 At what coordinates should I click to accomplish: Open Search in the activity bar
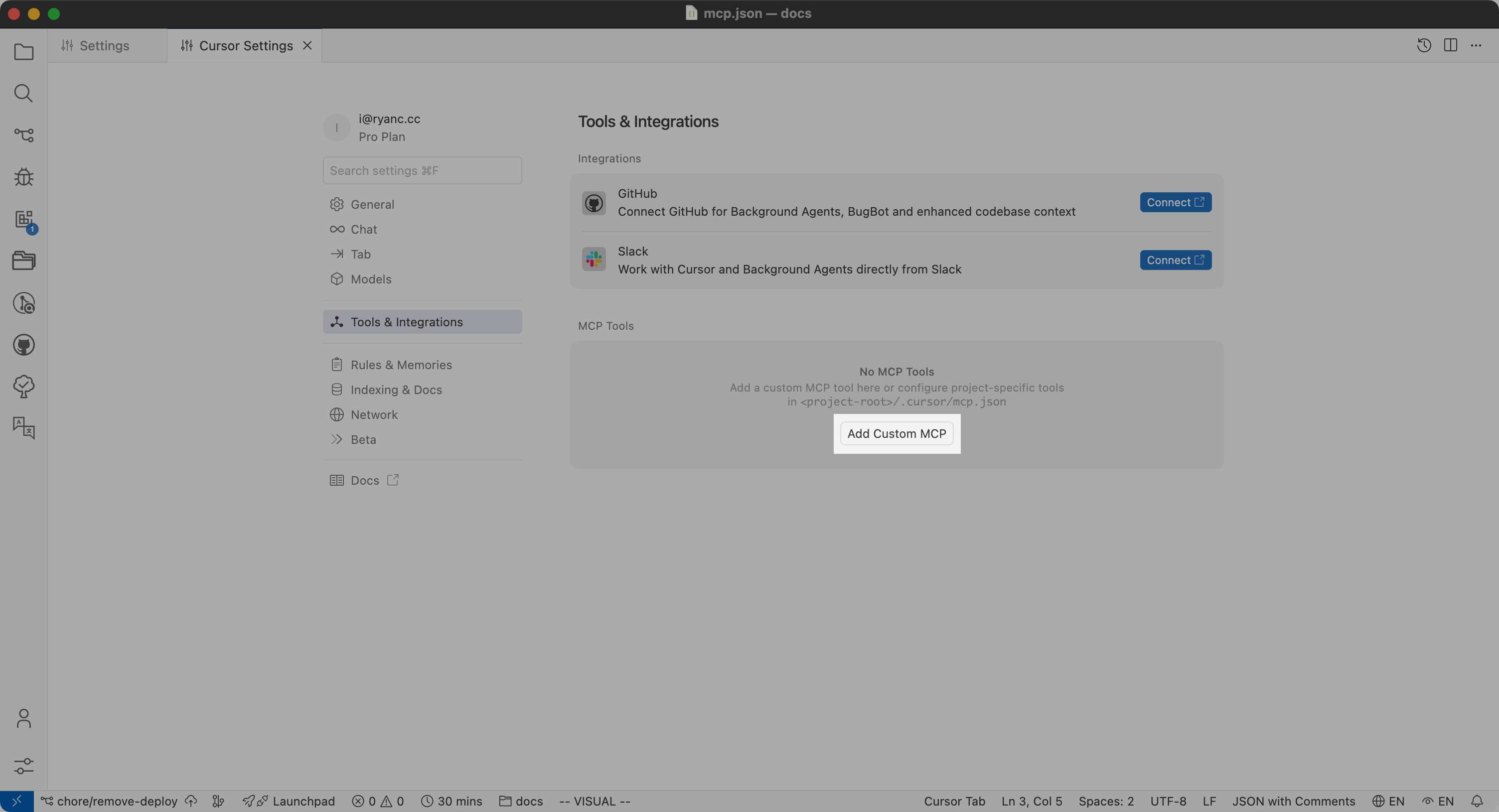pyautogui.click(x=23, y=93)
